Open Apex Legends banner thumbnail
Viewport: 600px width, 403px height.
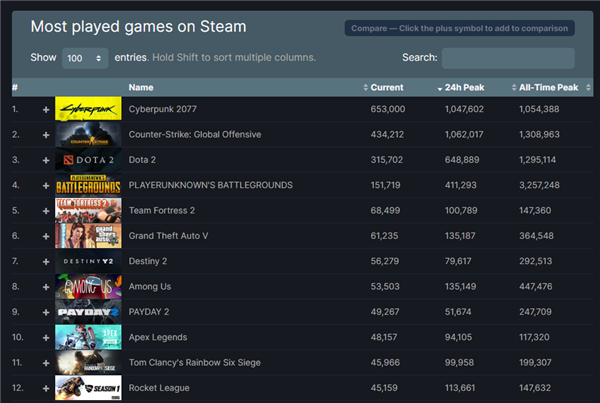click(x=88, y=337)
